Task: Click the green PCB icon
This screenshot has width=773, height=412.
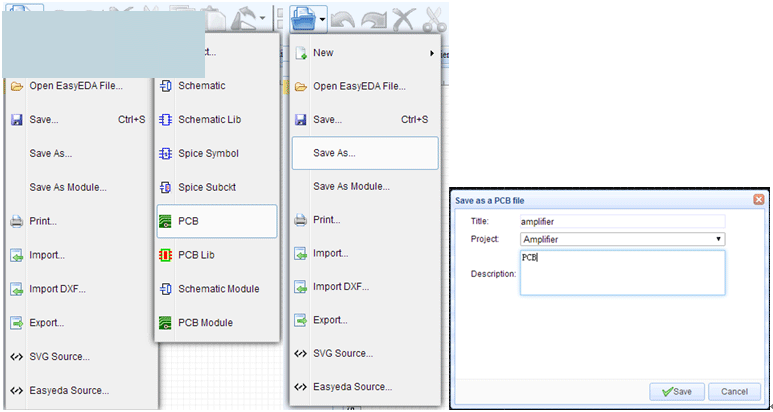Action: (166, 222)
